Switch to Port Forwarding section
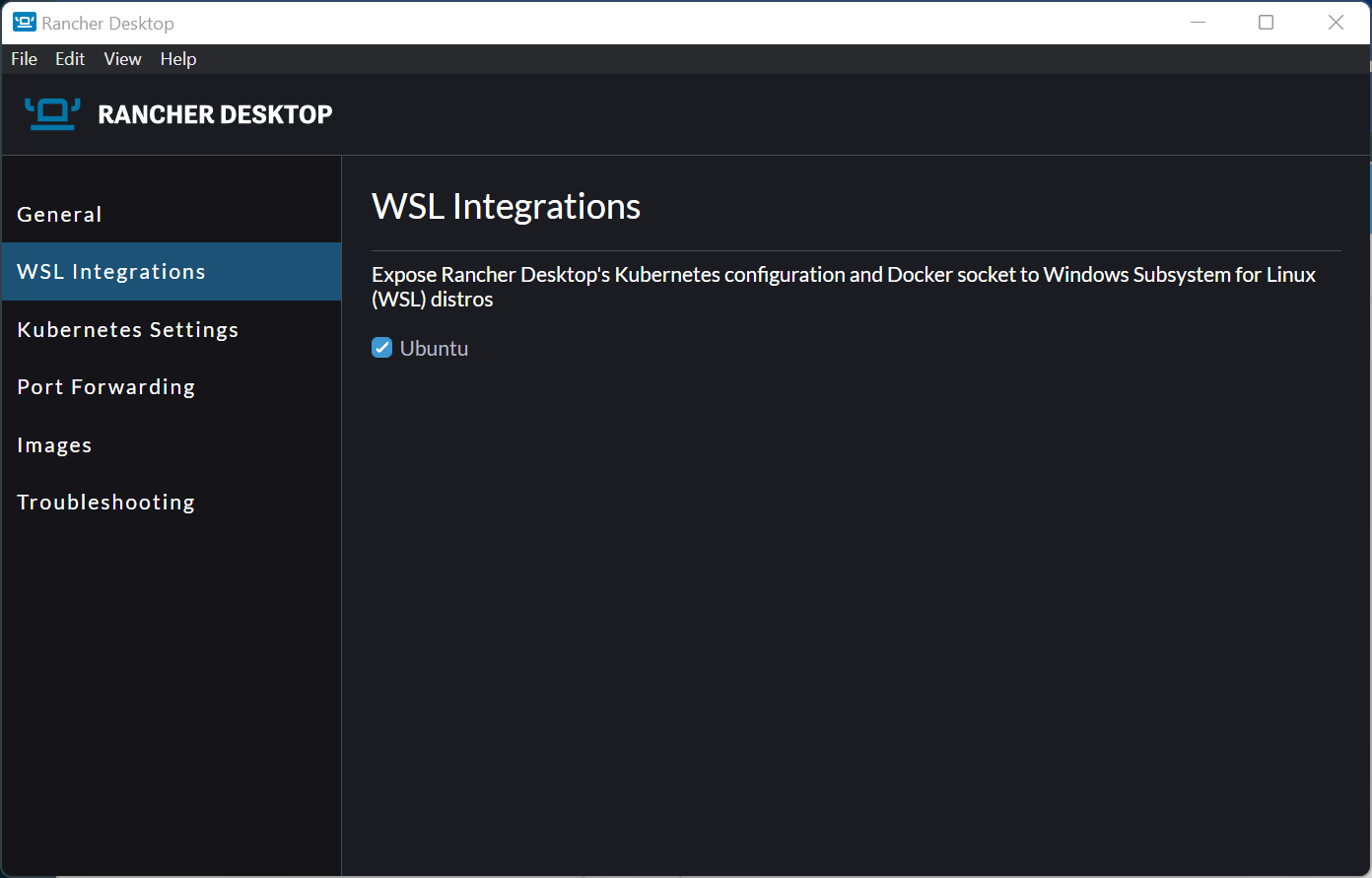The height and width of the screenshot is (878, 1372). [x=171, y=387]
